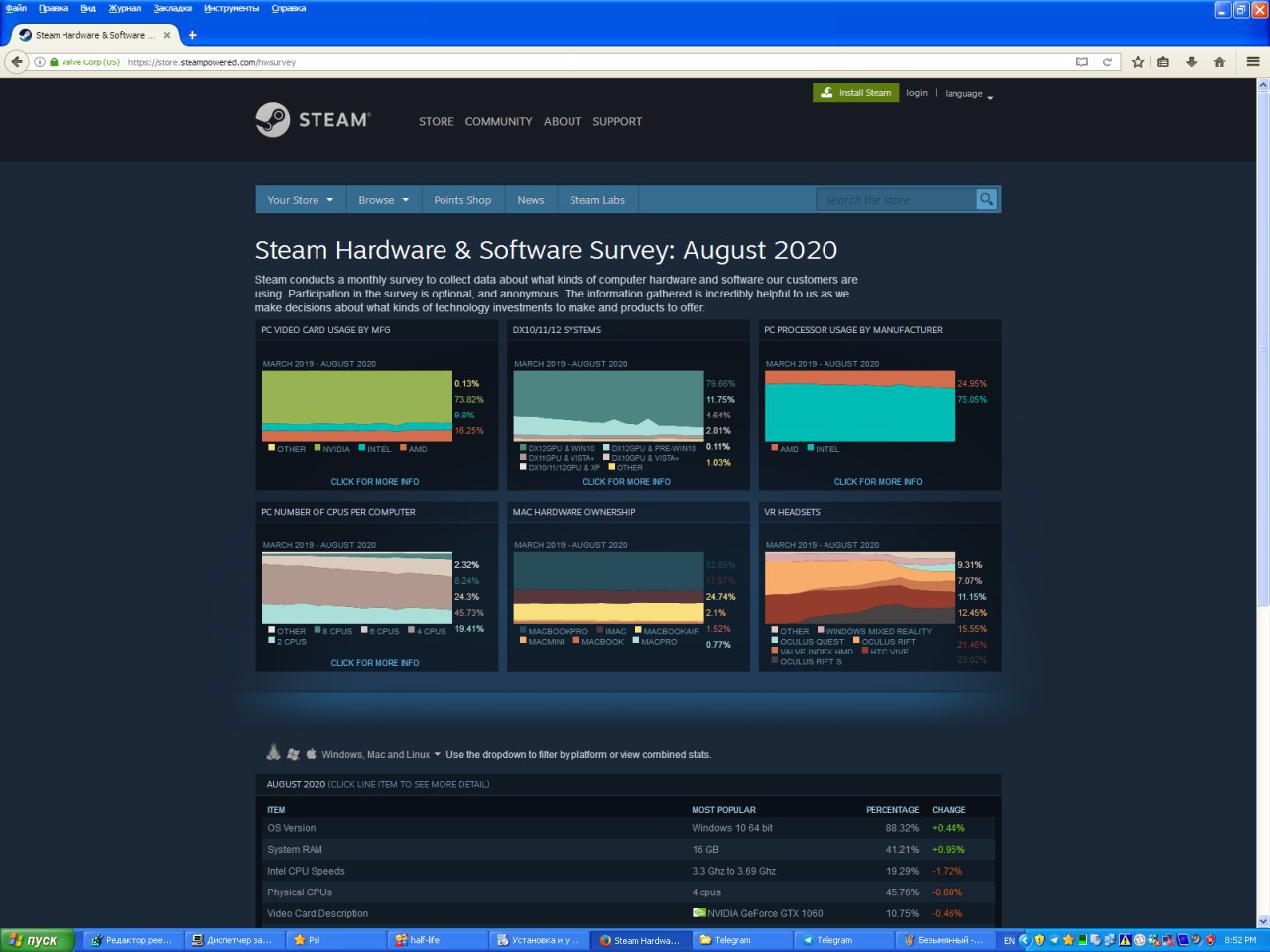Viewport: 1270px width, 952px height.
Task: Select the Intel CPU Speeds row
Action: 628,871
